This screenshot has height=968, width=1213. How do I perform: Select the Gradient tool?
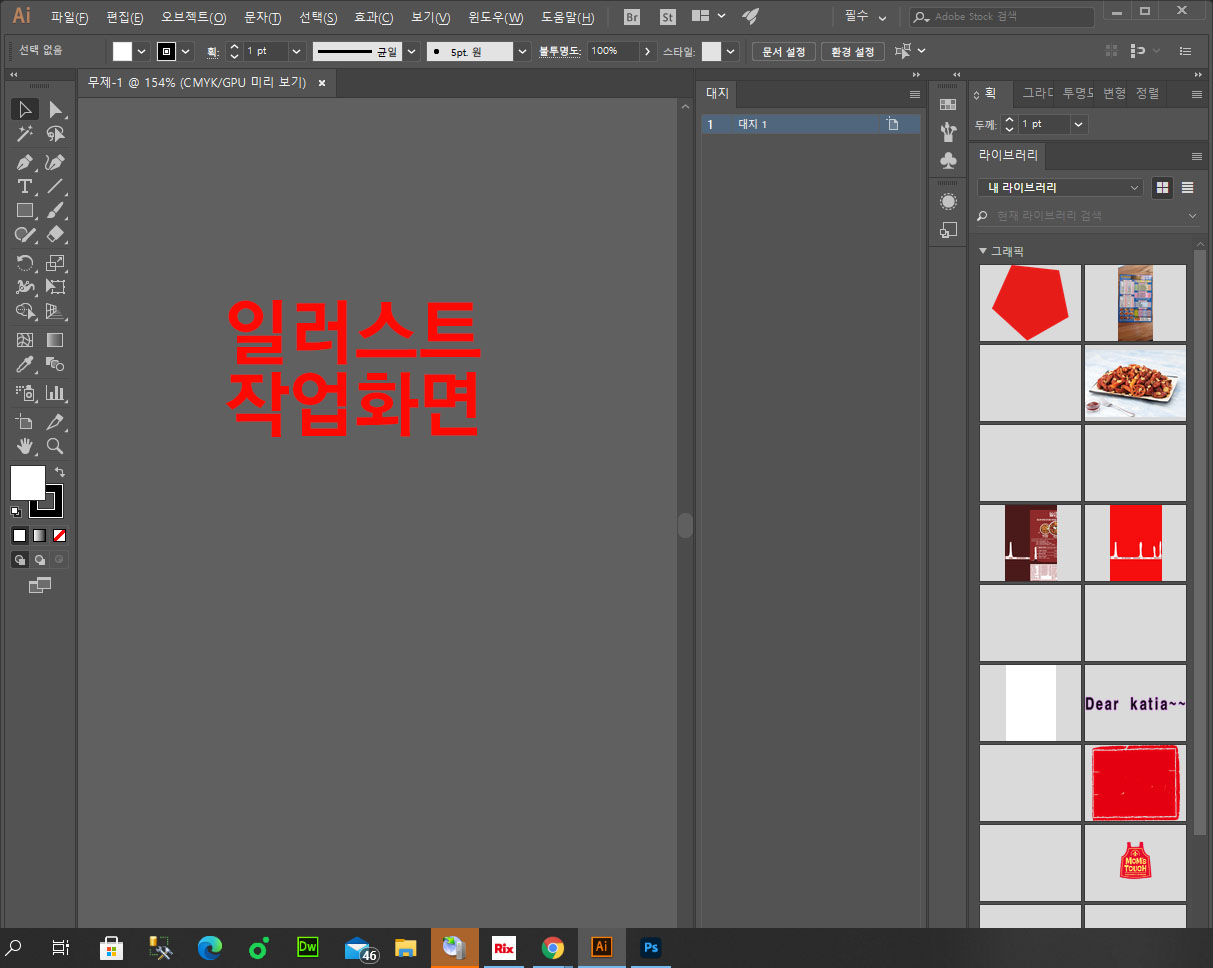[56, 340]
